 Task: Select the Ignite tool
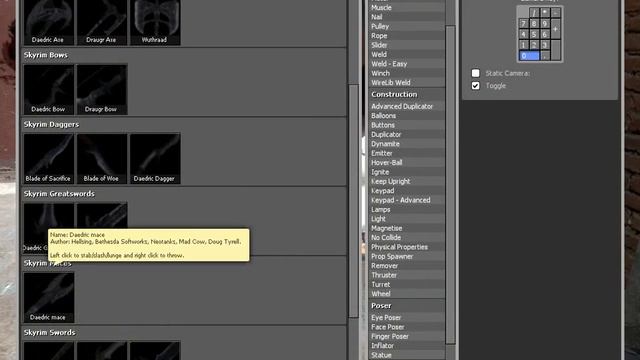click(x=407, y=172)
